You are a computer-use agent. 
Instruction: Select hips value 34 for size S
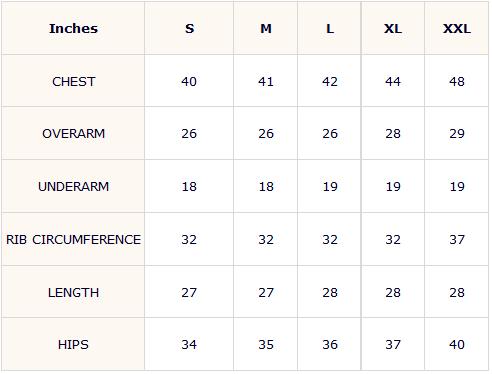[189, 345]
